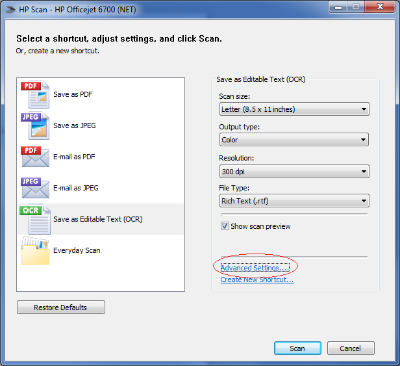Click the Create New Shortcut link
Viewport: 400px width, 366px height.
click(257, 280)
